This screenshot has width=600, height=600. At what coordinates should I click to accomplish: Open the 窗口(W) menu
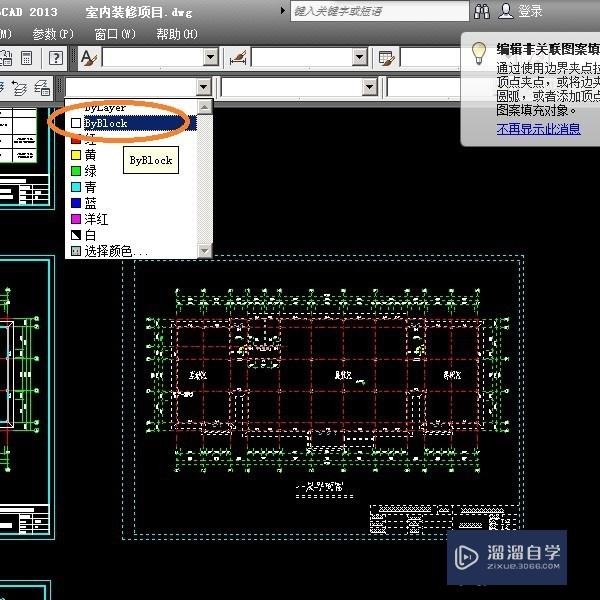[x=115, y=34]
